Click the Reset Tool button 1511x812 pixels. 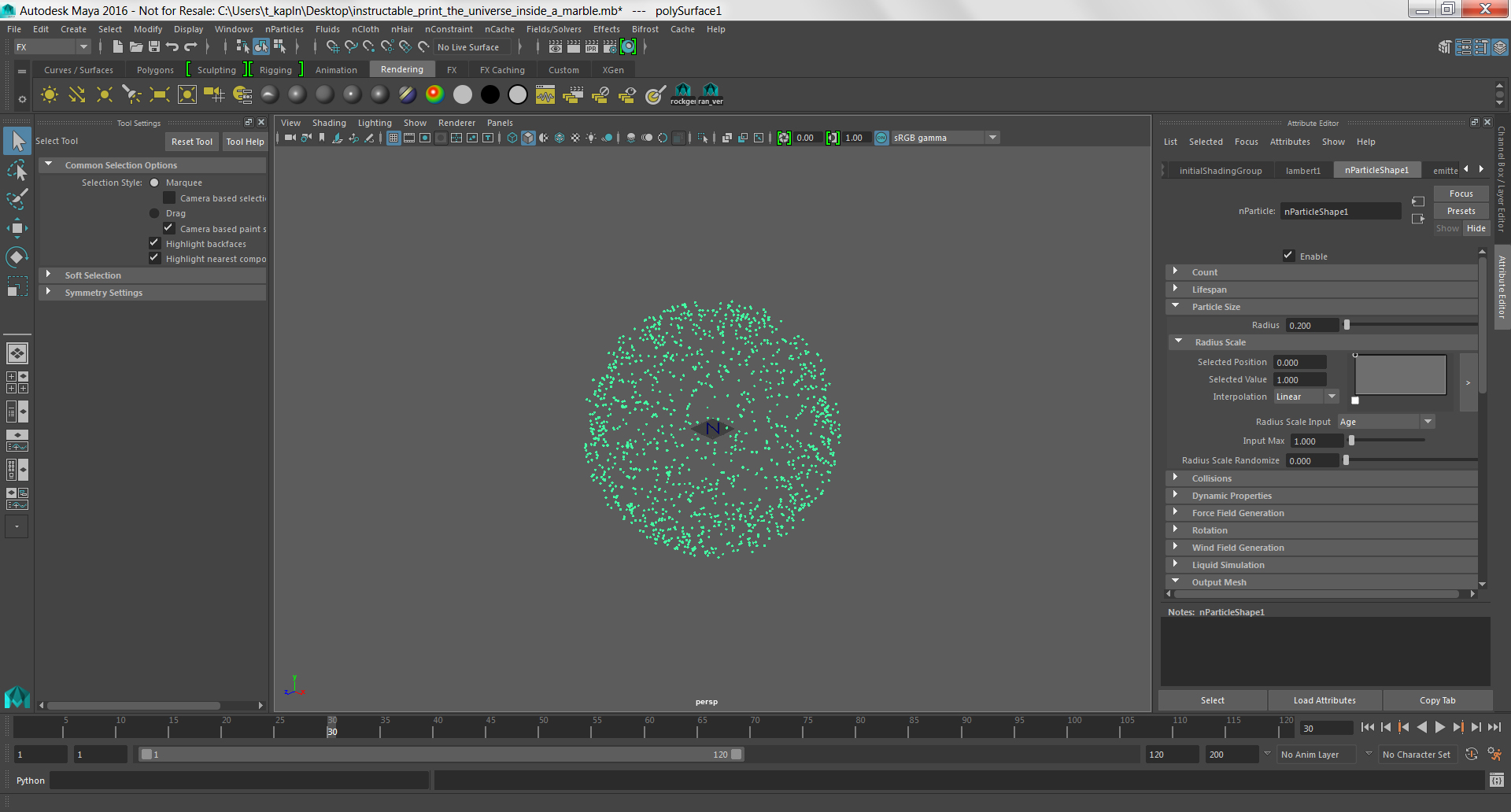[x=192, y=142]
